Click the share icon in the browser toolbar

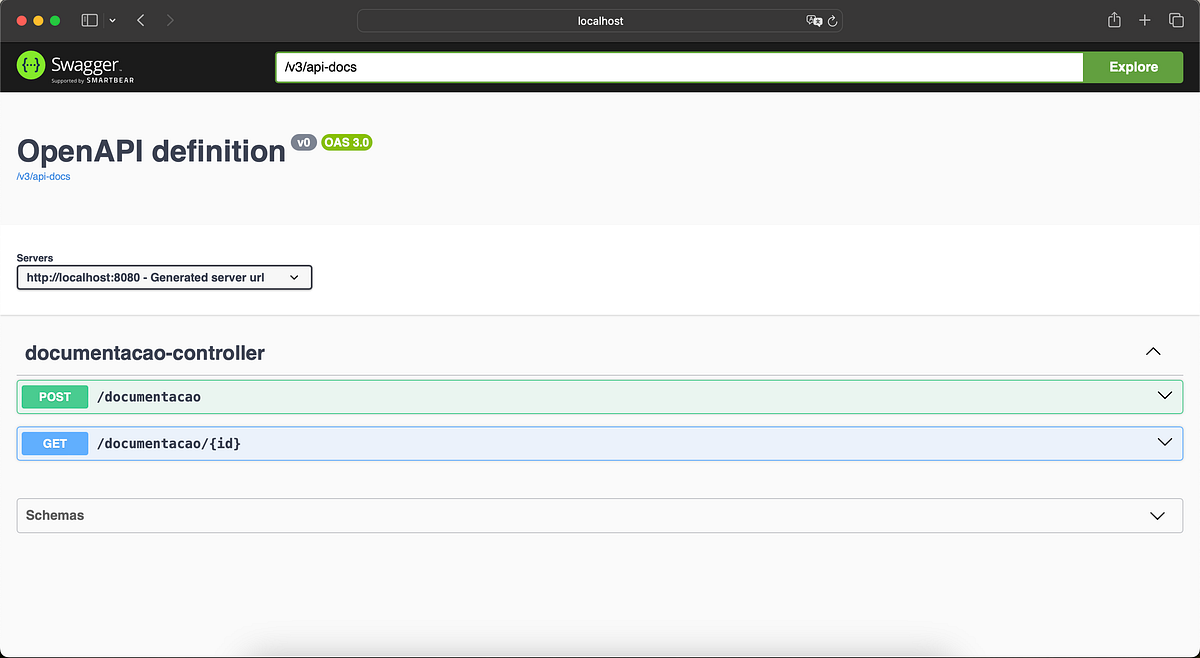(1113, 19)
